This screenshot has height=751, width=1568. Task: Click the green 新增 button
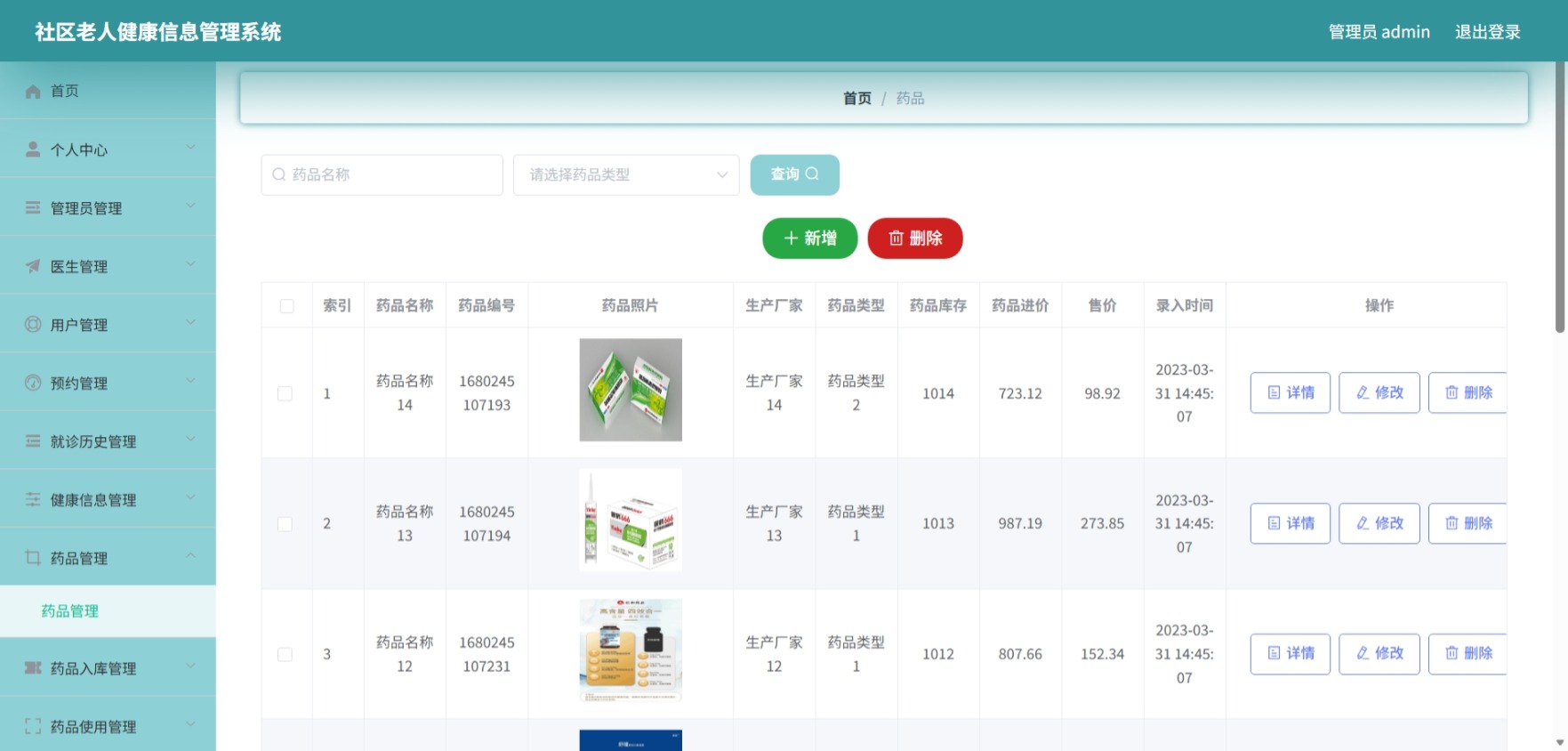[809, 238]
